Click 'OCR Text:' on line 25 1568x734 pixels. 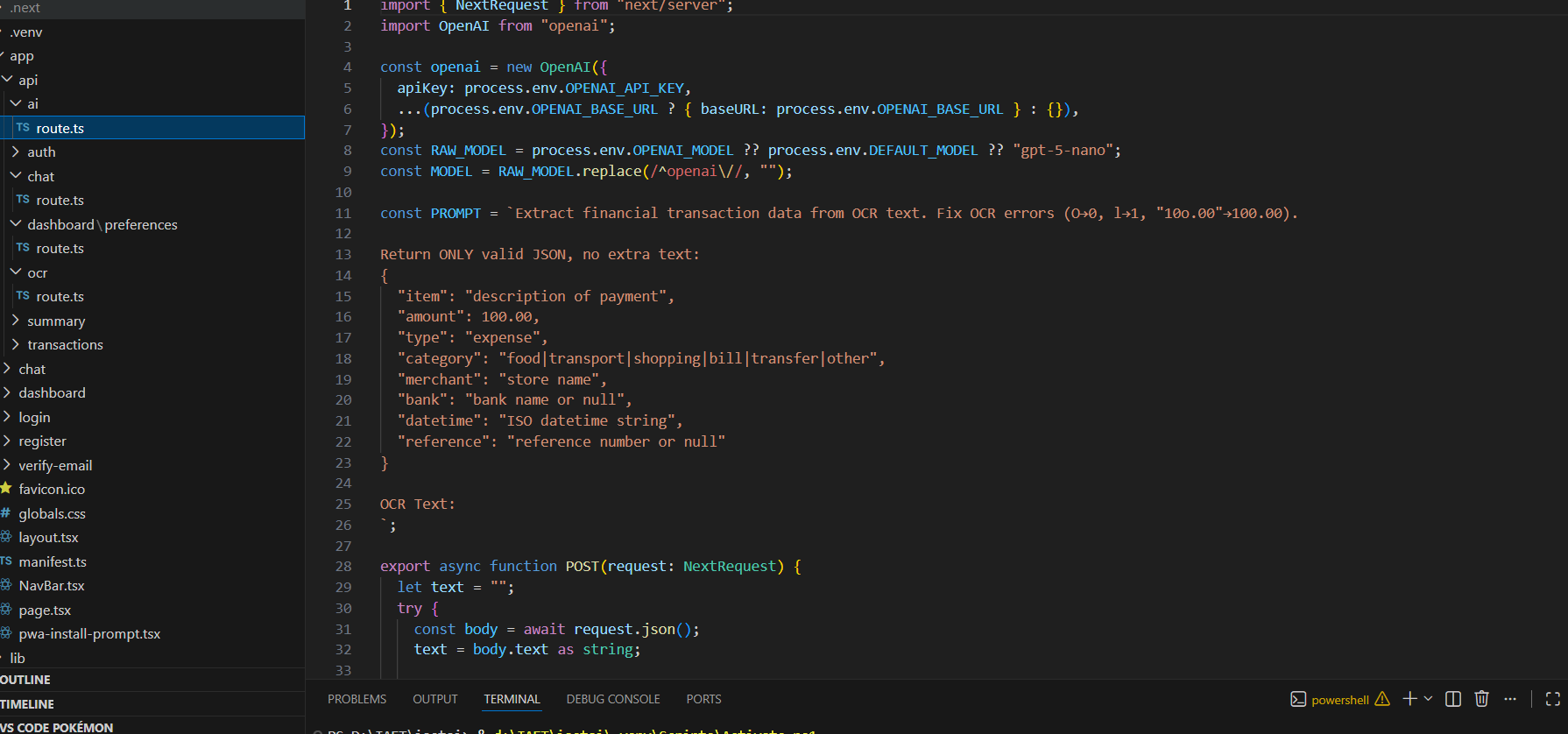click(x=417, y=505)
